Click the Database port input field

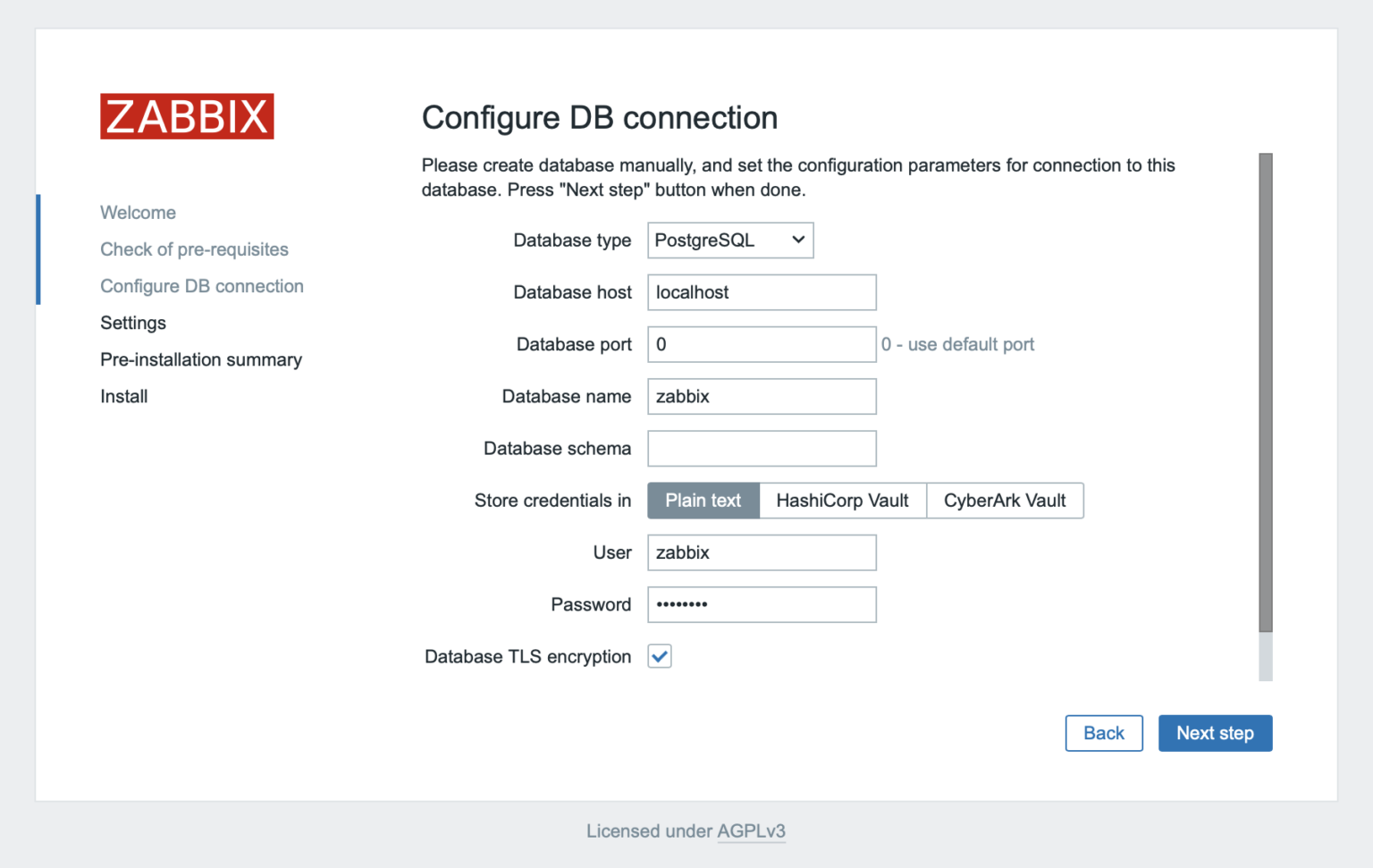(762, 344)
